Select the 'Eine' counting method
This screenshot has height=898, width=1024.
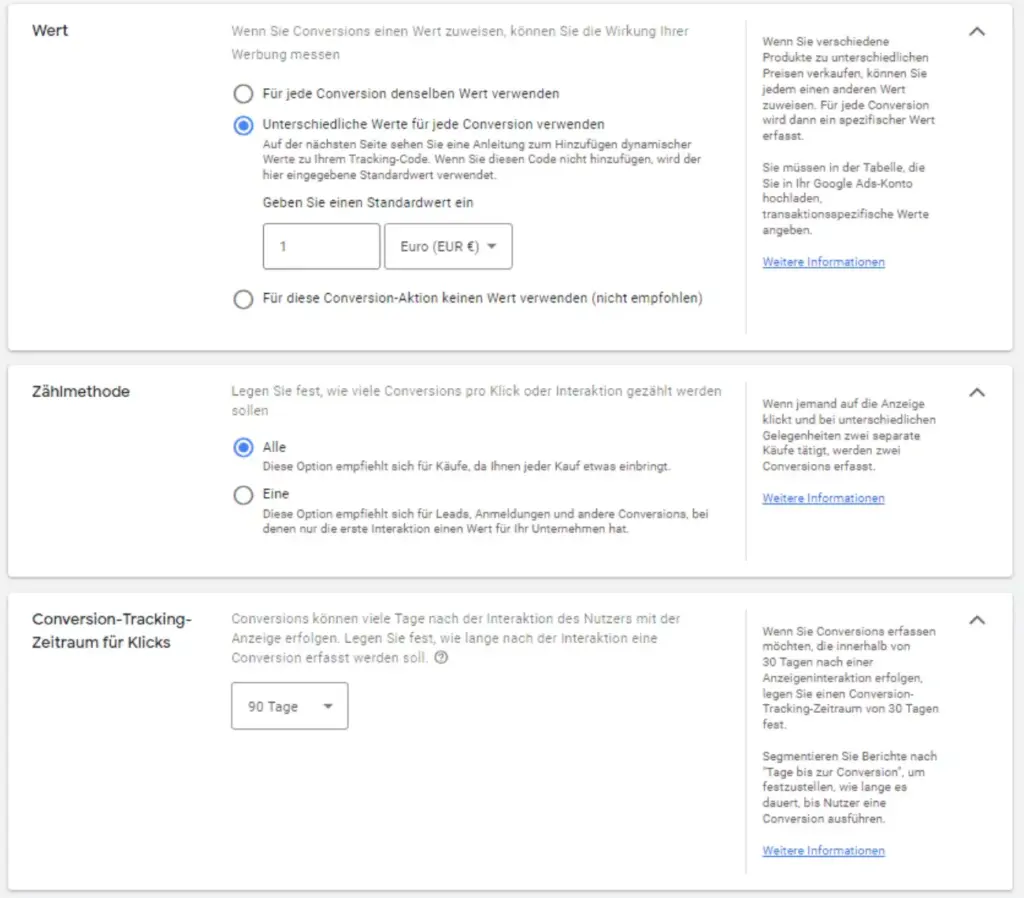click(x=243, y=495)
